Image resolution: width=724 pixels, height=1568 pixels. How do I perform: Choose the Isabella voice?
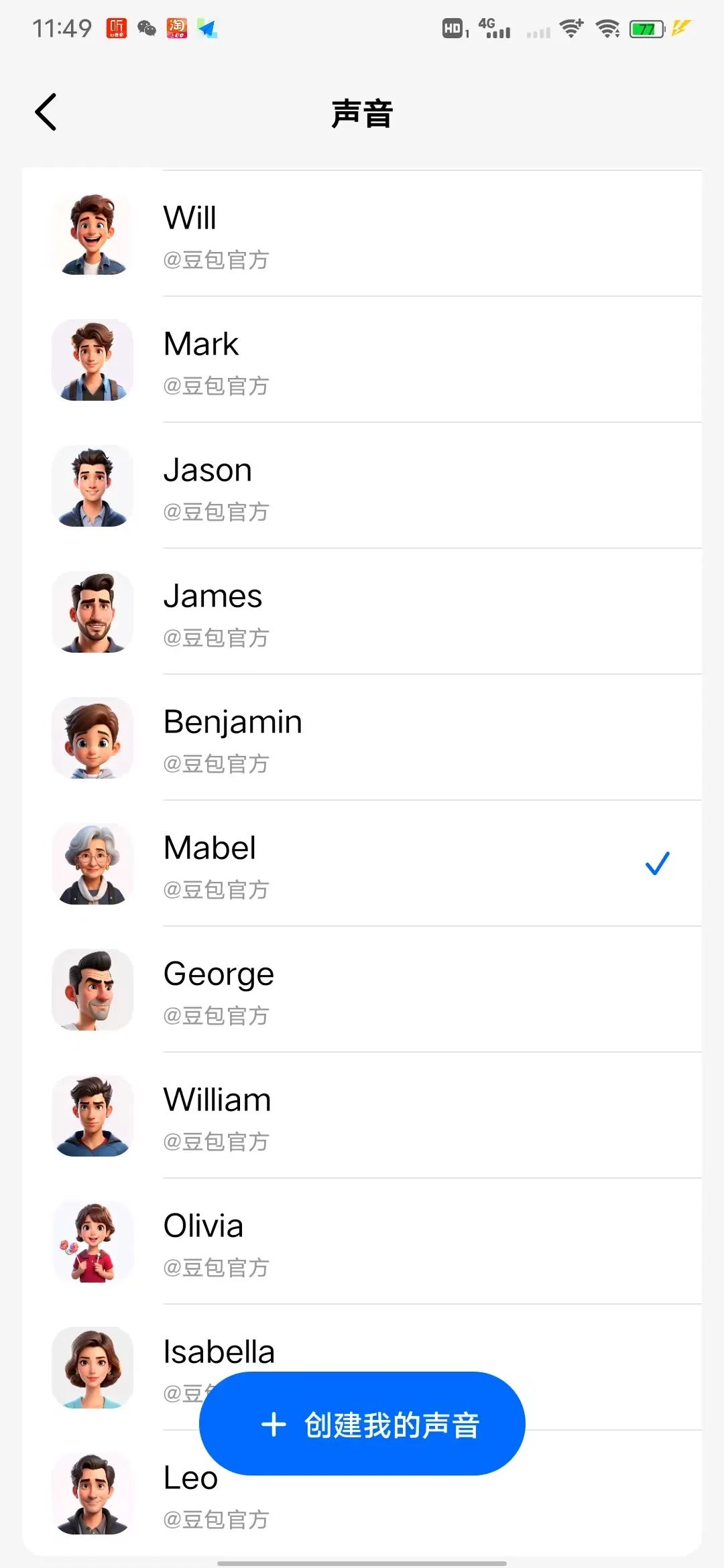tap(219, 1352)
